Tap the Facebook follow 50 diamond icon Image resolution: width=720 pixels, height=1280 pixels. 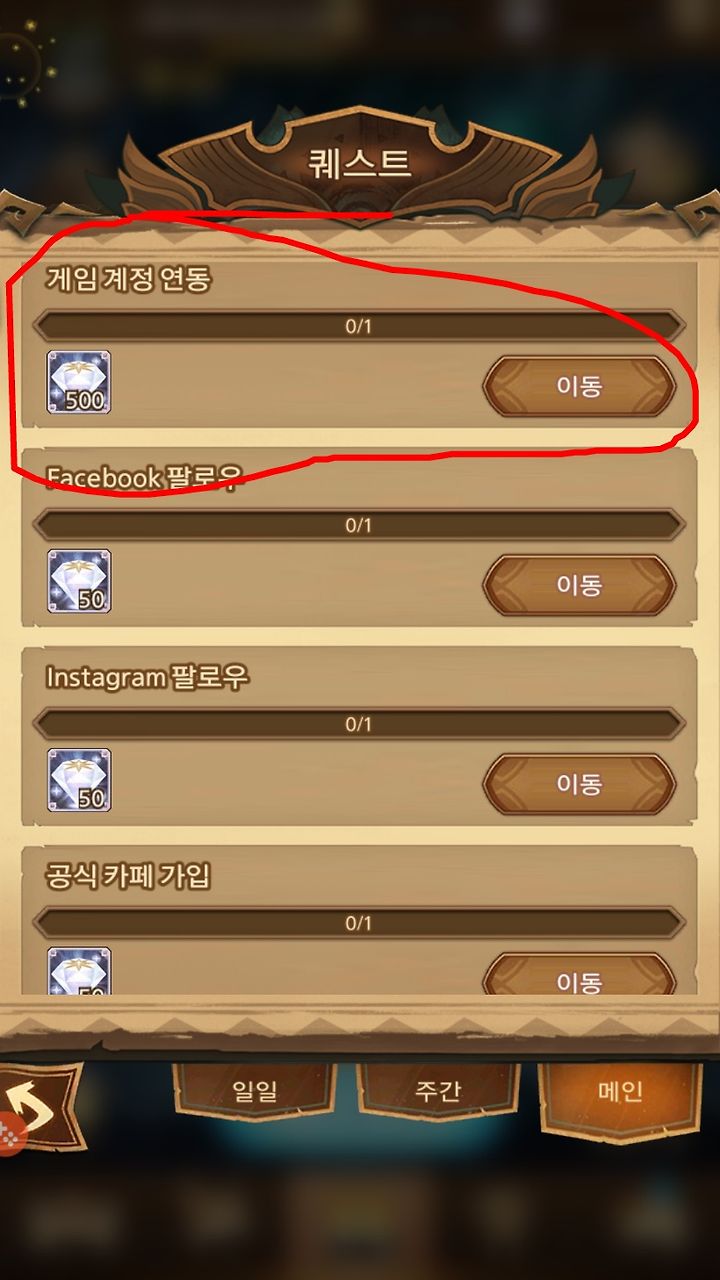point(79,581)
